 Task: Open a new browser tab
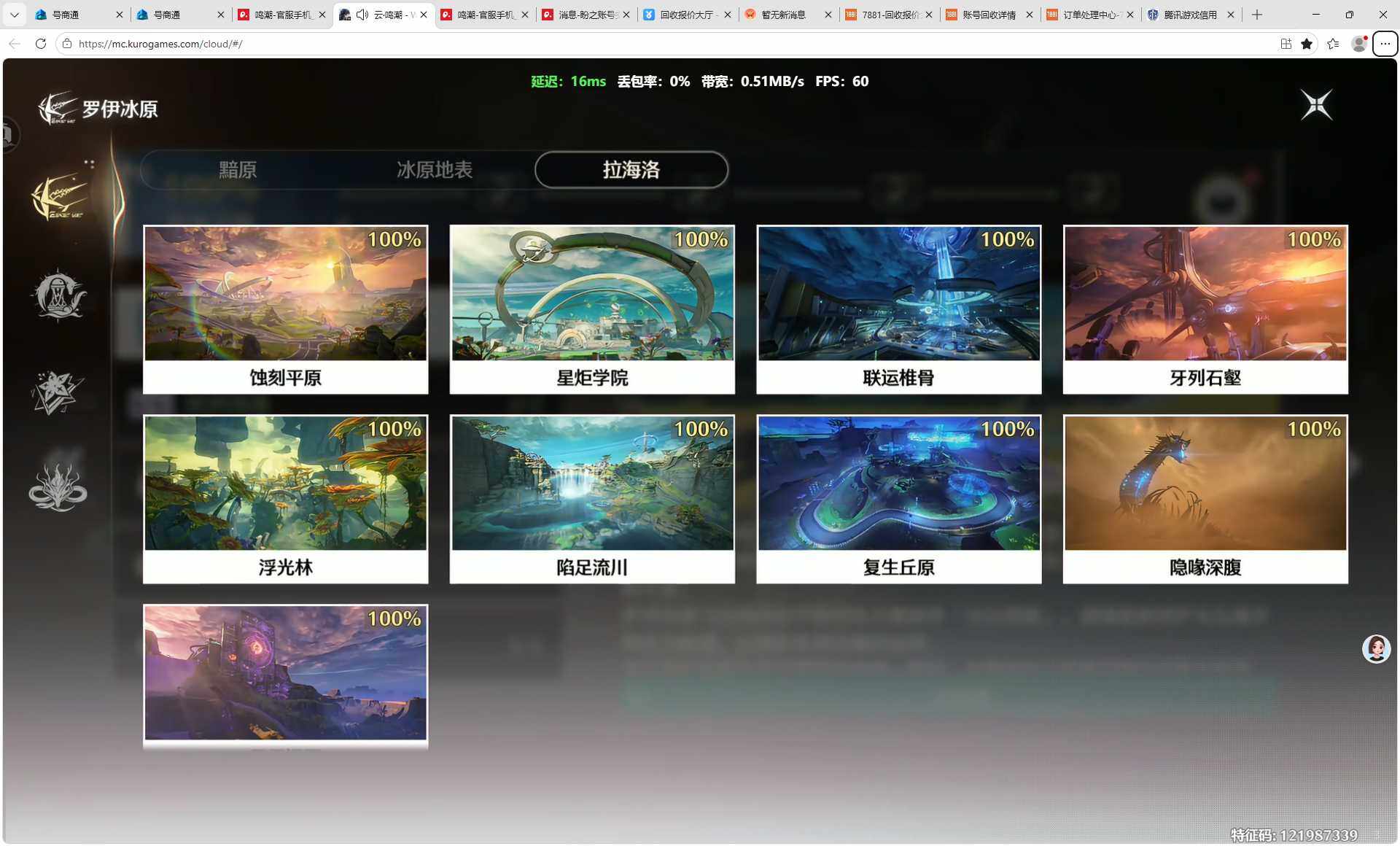[1257, 15]
